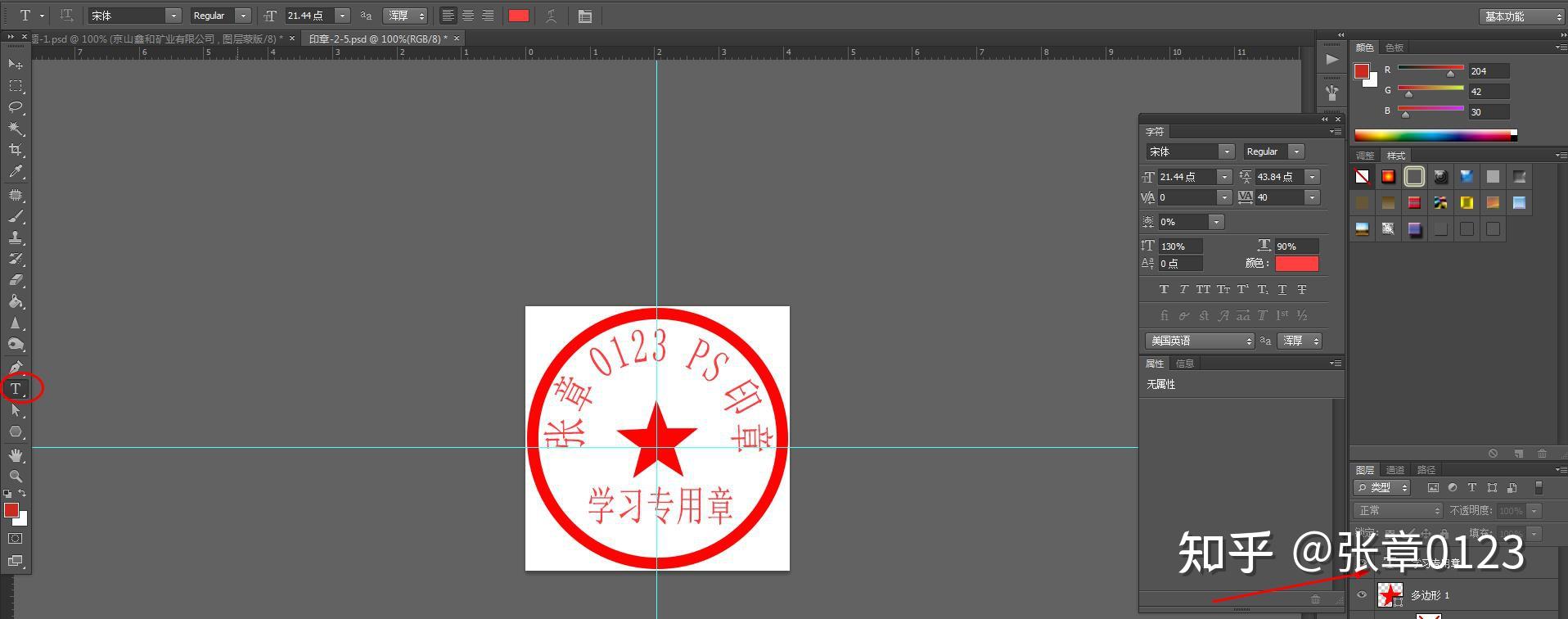Viewport: 1568px width, 619px height.
Task: Open the 类型 layer filter dropdown
Action: 1381,487
